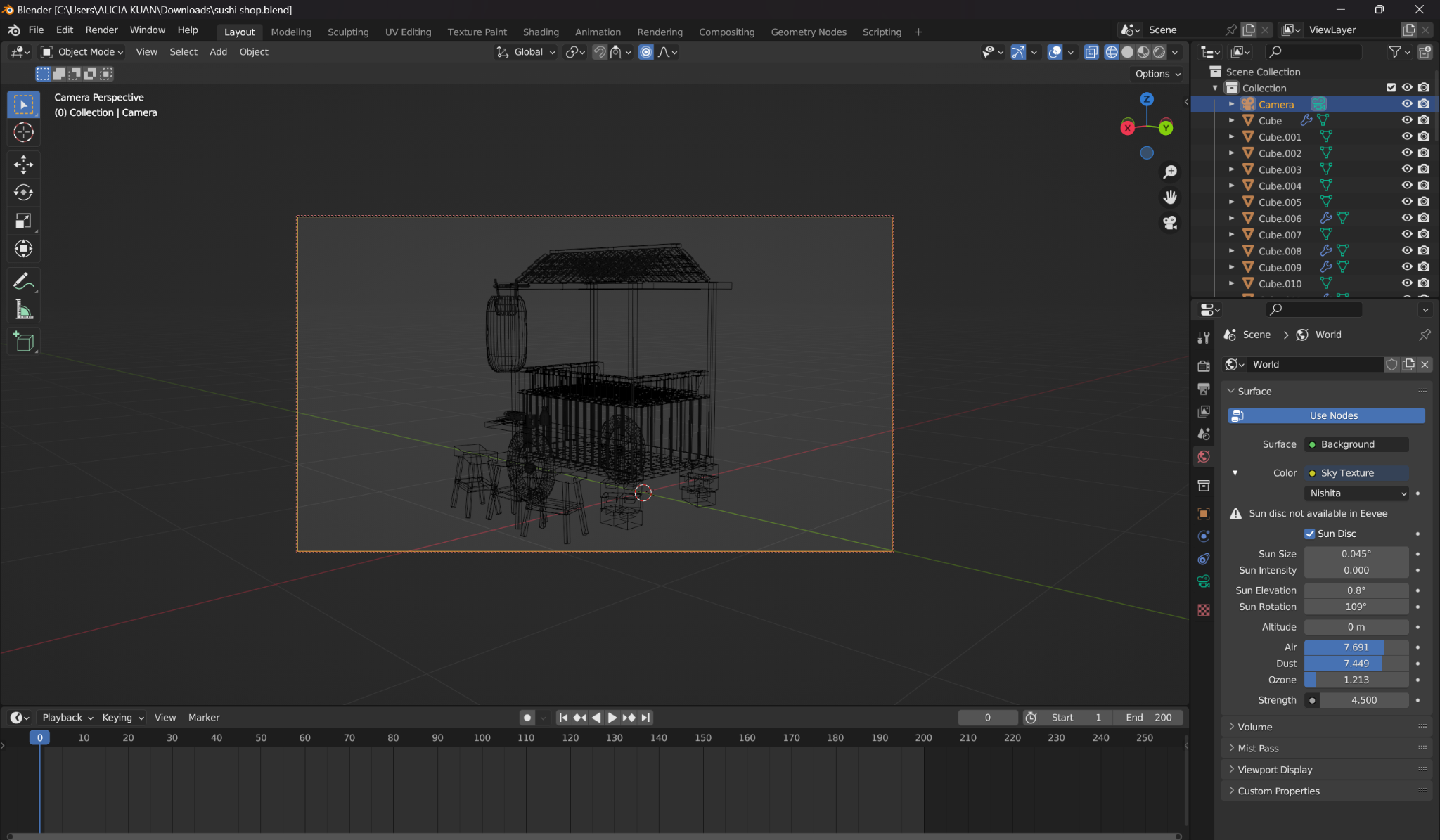1440x840 pixels.
Task: Toggle camera view icon in viewport
Action: (x=1170, y=223)
